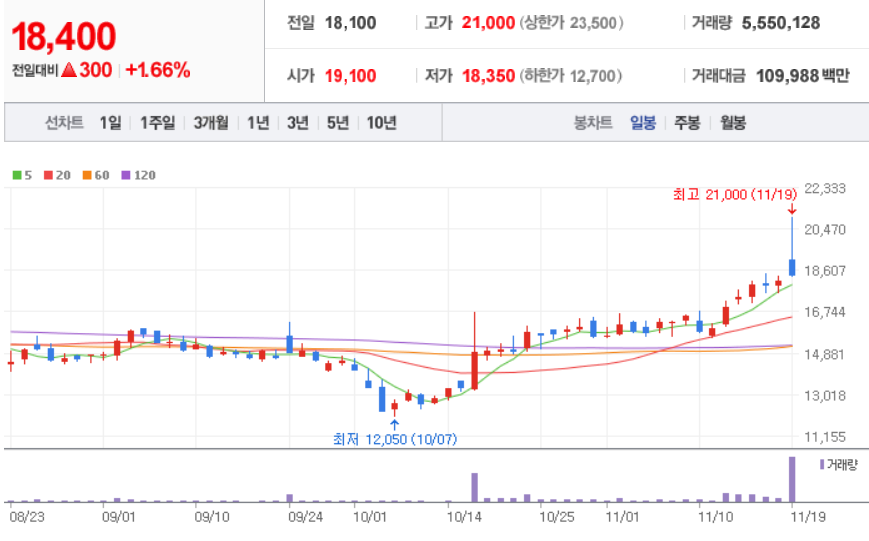The image size is (869, 541).
Task: Click the 거래량 value 5,550,128
Action: 781,23
